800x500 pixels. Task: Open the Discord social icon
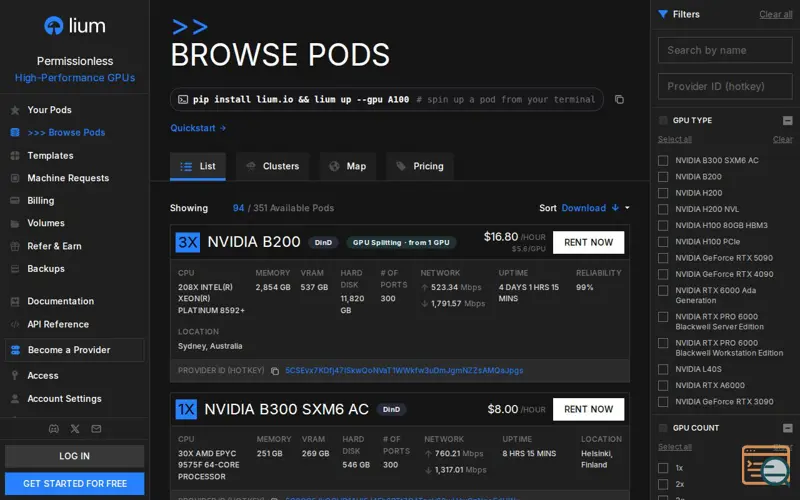pyautogui.click(x=54, y=429)
